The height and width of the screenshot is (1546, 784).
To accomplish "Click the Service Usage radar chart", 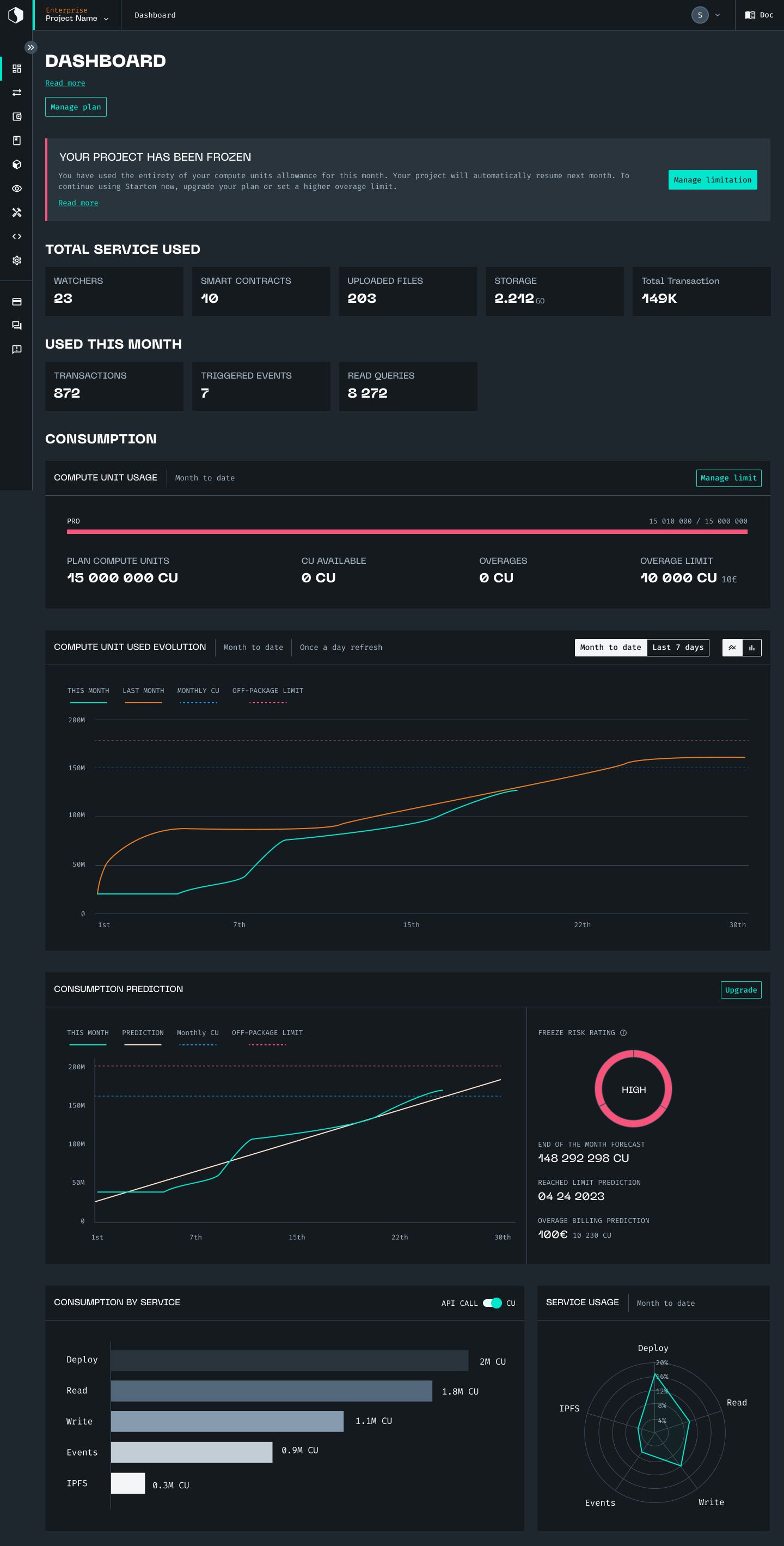I will pyautogui.click(x=655, y=1432).
